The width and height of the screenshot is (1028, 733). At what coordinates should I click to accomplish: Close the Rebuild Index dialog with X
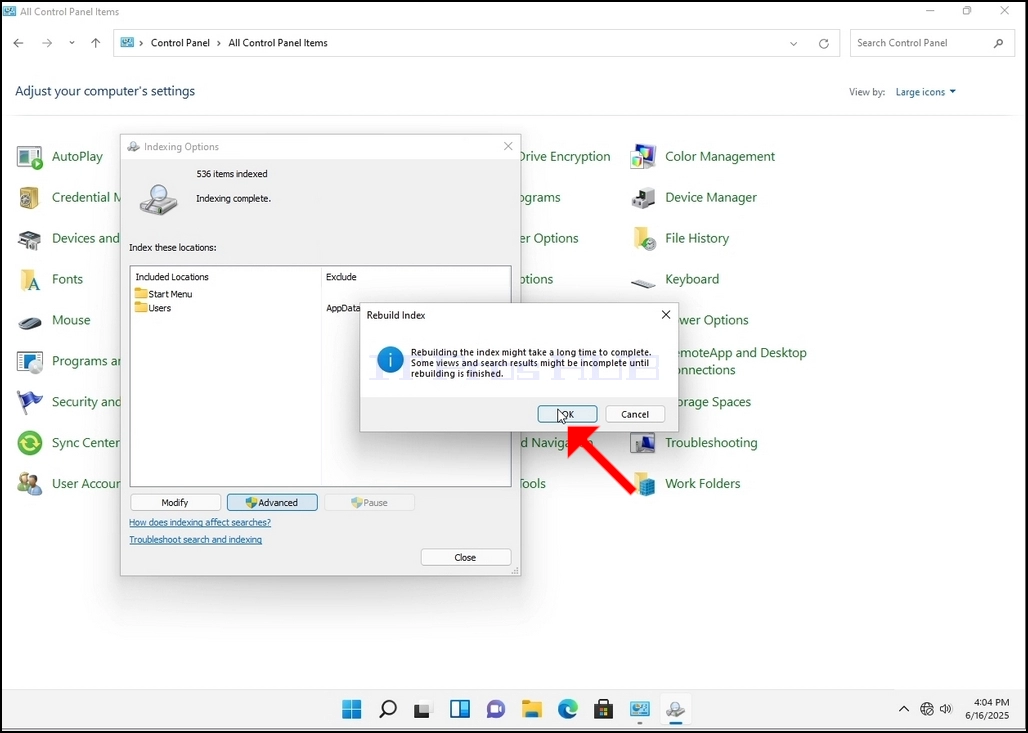point(665,315)
